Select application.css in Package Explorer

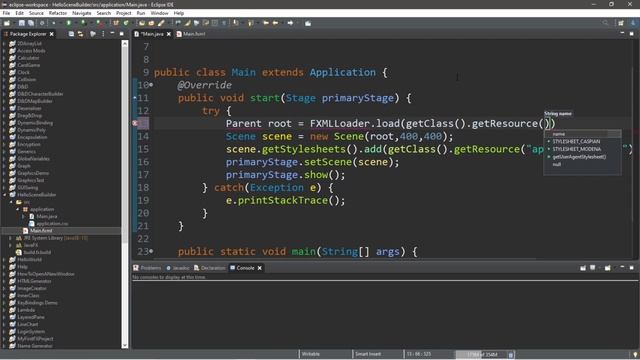(x=52, y=224)
